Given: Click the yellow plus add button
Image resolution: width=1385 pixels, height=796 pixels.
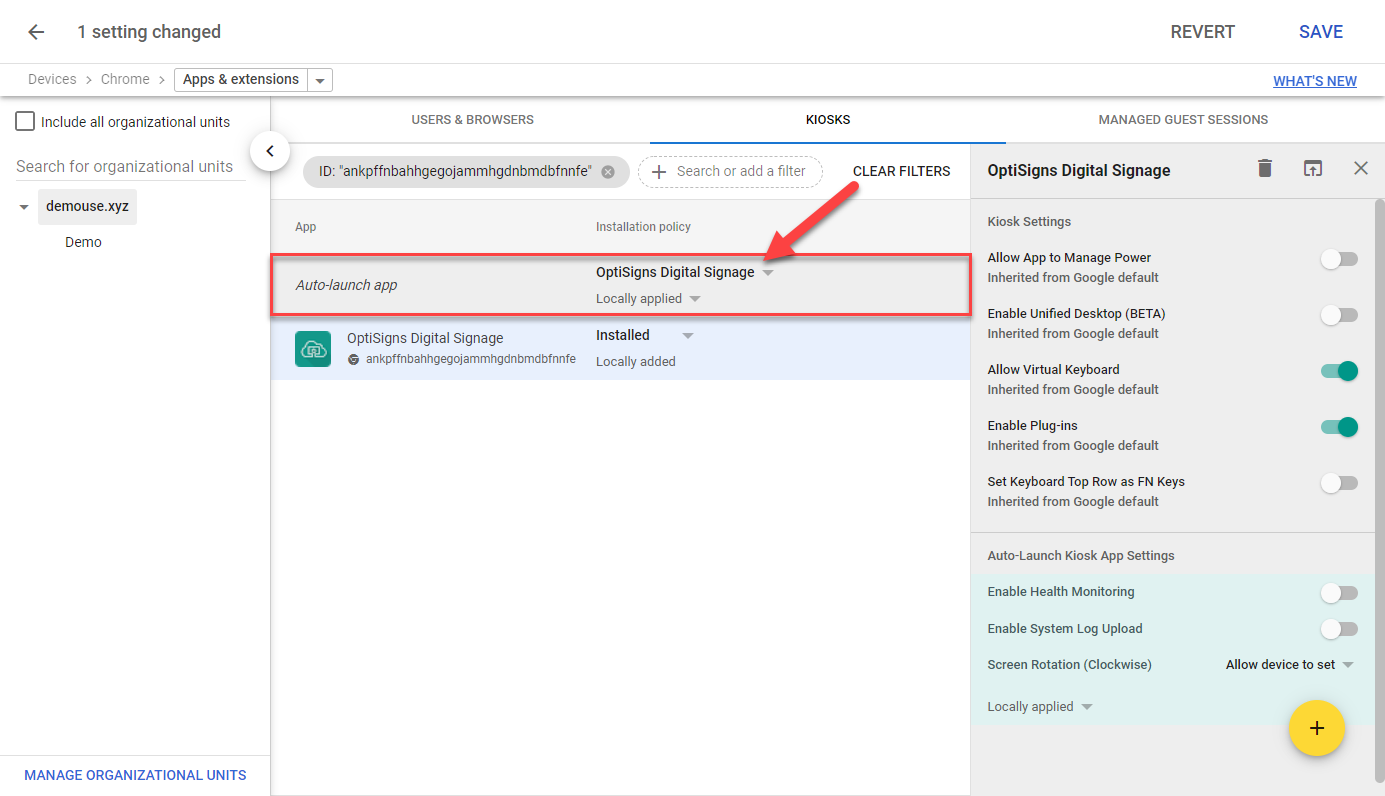Looking at the screenshot, I should [1317, 728].
